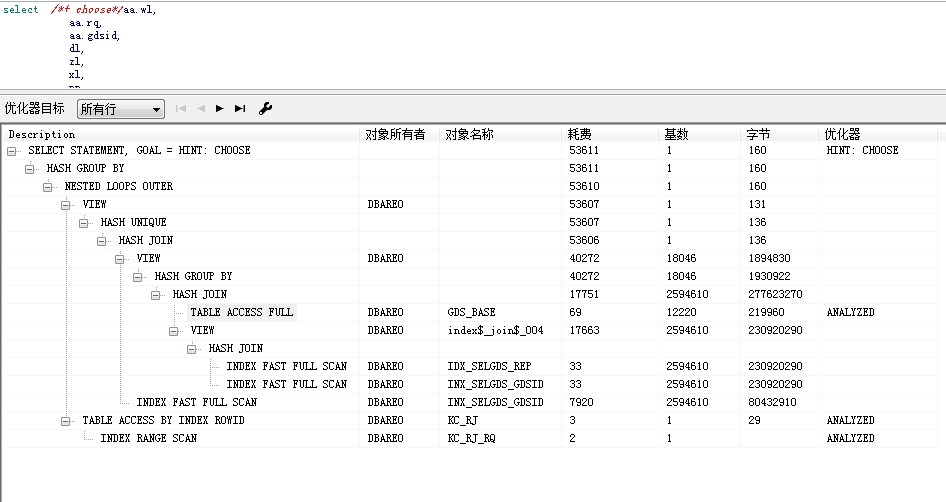Image resolution: width=946 pixels, height=502 pixels.
Task: Collapse the VIEW index$_join$_004 node
Action: [174, 331]
